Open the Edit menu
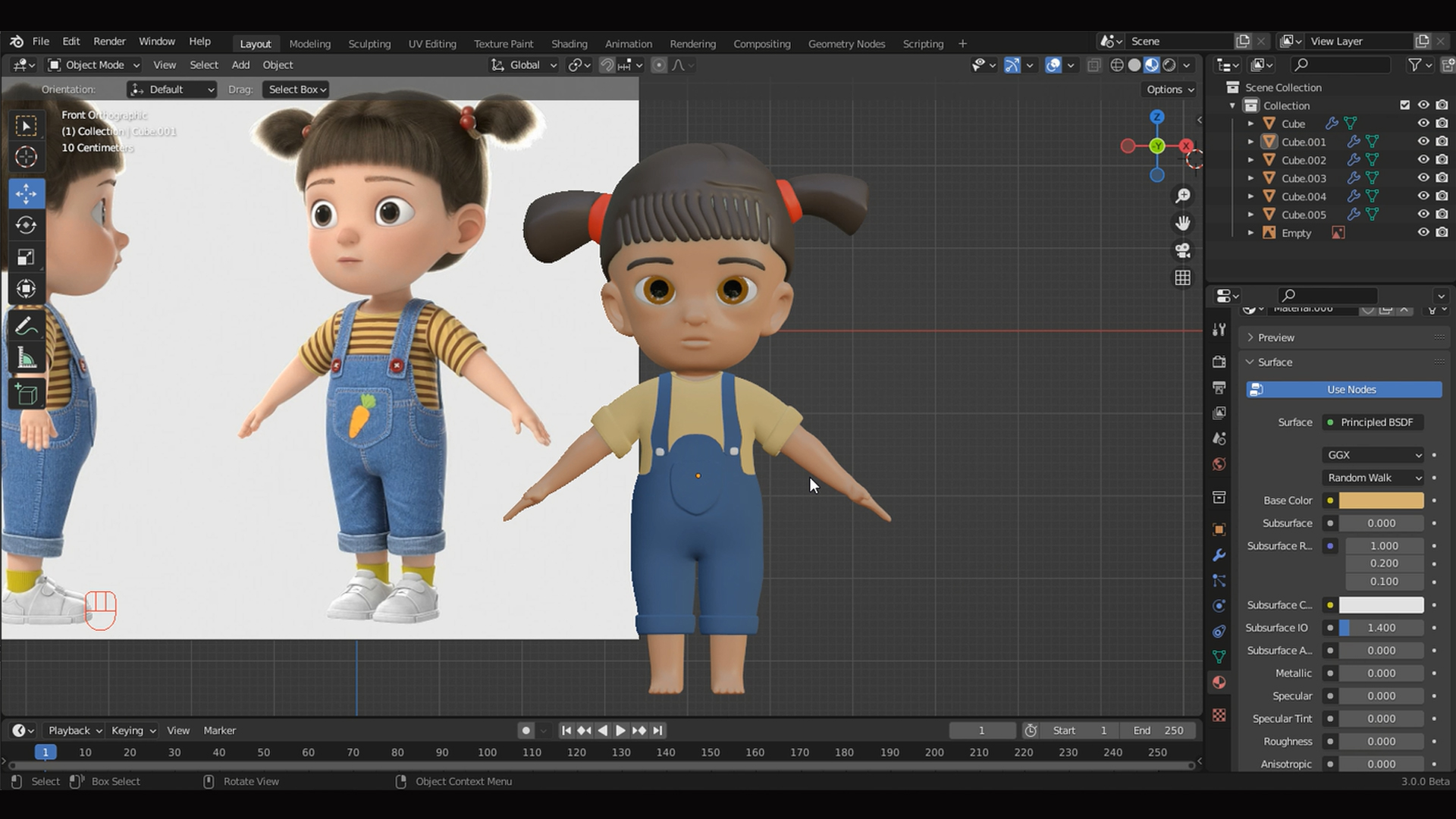The image size is (1456, 819). pyautogui.click(x=71, y=41)
